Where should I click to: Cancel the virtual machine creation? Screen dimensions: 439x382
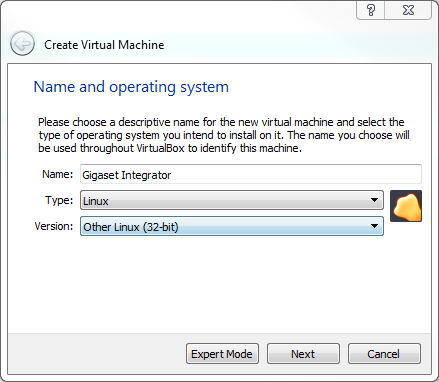(x=384, y=354)
